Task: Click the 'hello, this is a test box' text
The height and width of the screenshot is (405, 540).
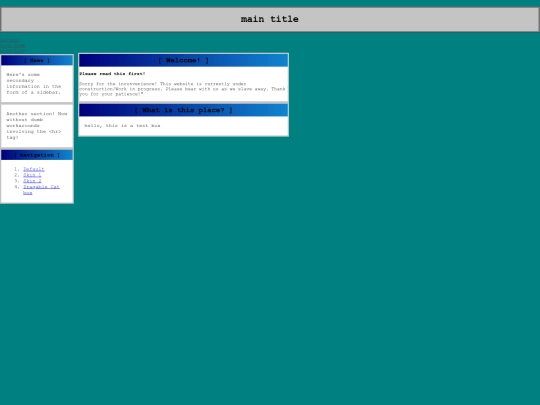Action: 122,126
